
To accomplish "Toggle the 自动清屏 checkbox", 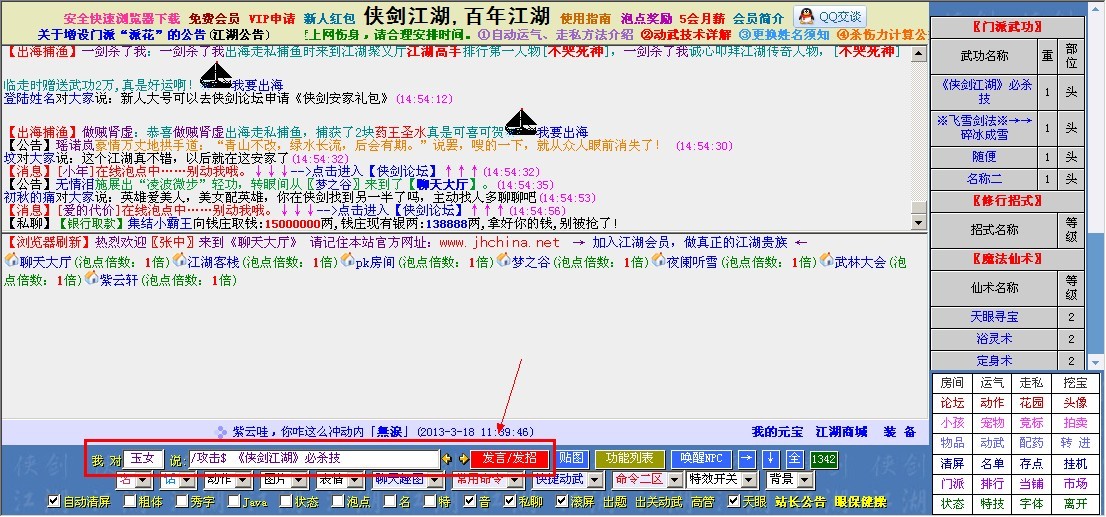I will coord(54,502).
